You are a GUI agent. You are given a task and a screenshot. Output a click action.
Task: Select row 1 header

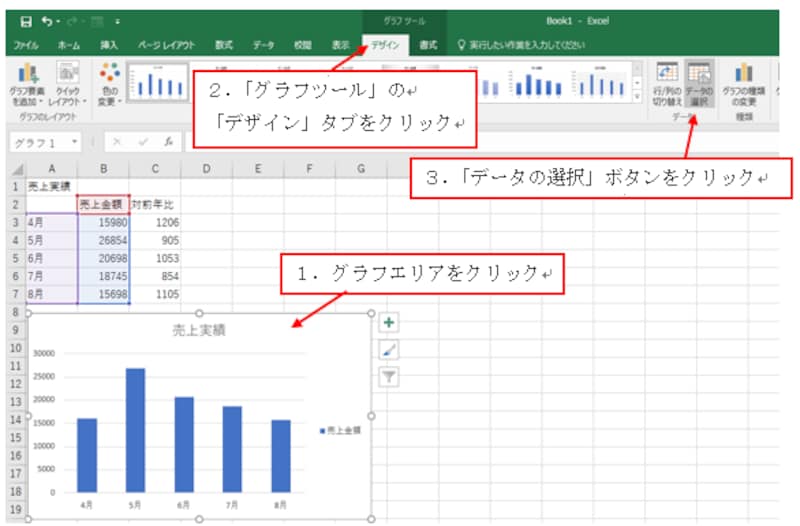click(x=16, y=186)
